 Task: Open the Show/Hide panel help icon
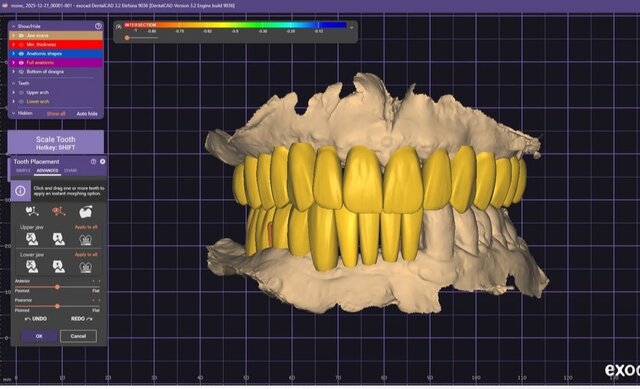coord(98,26)
